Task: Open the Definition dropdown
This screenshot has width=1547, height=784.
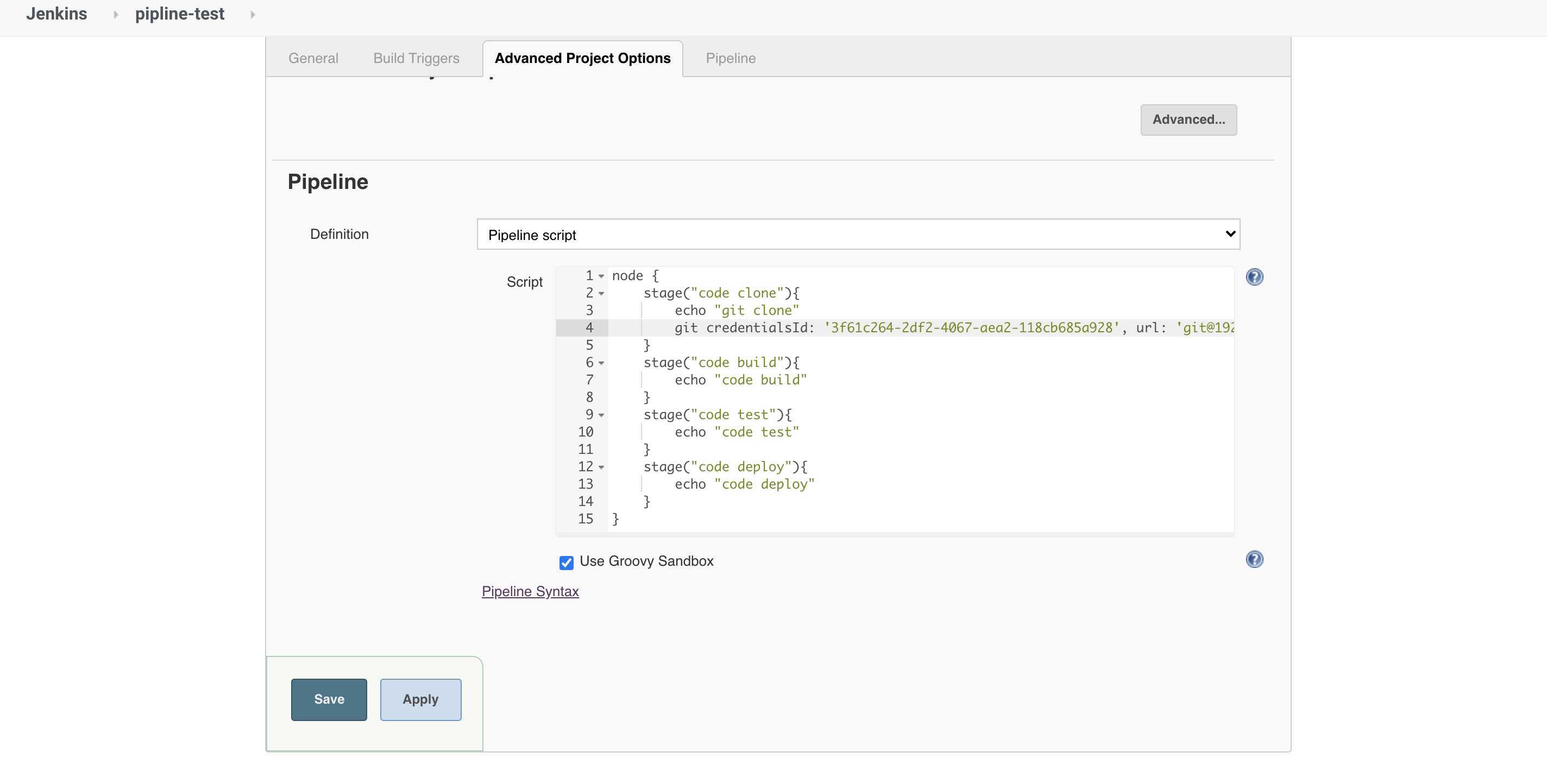Action: coord(858,234)
